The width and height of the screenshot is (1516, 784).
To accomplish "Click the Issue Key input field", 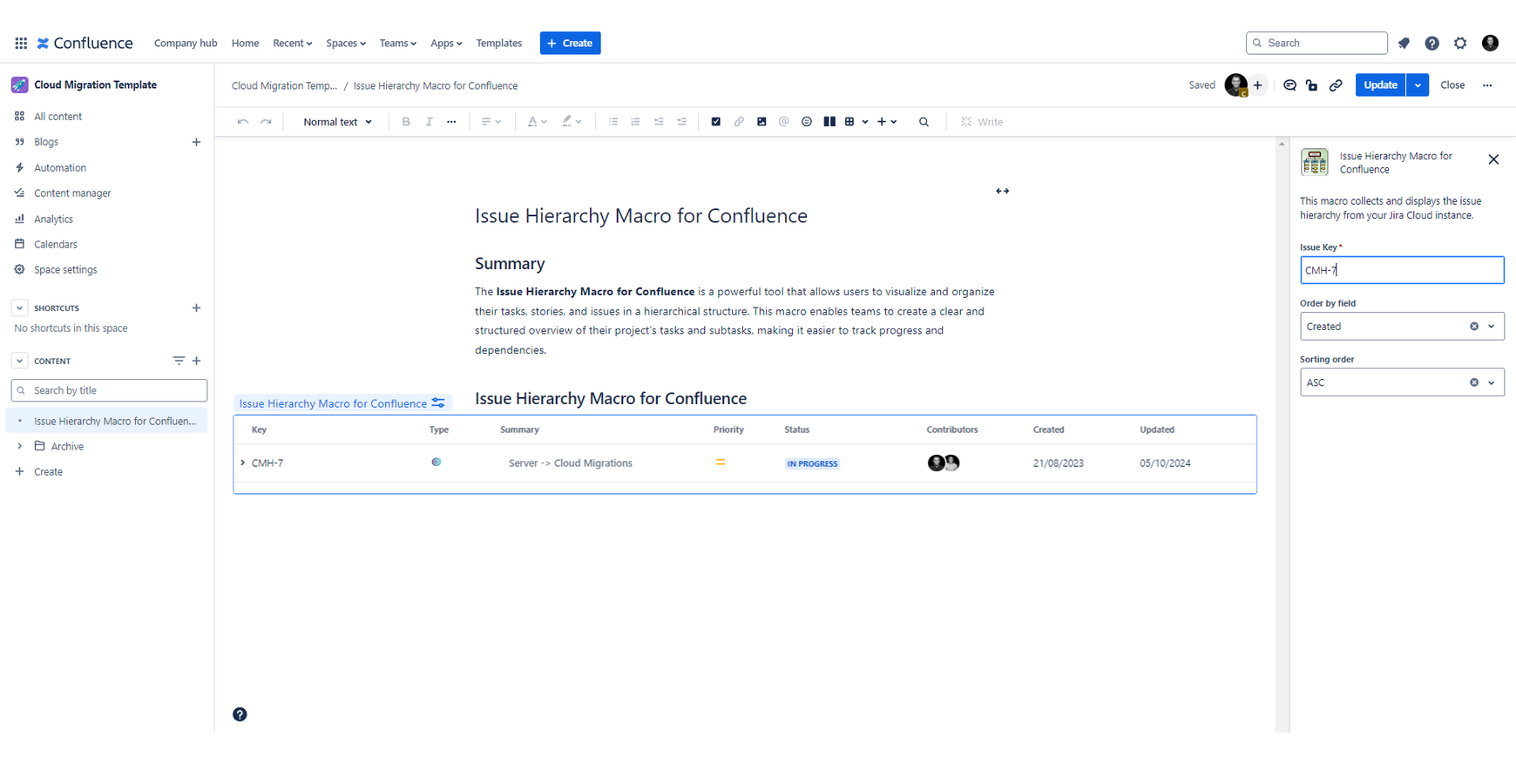I will (1402, 270).
